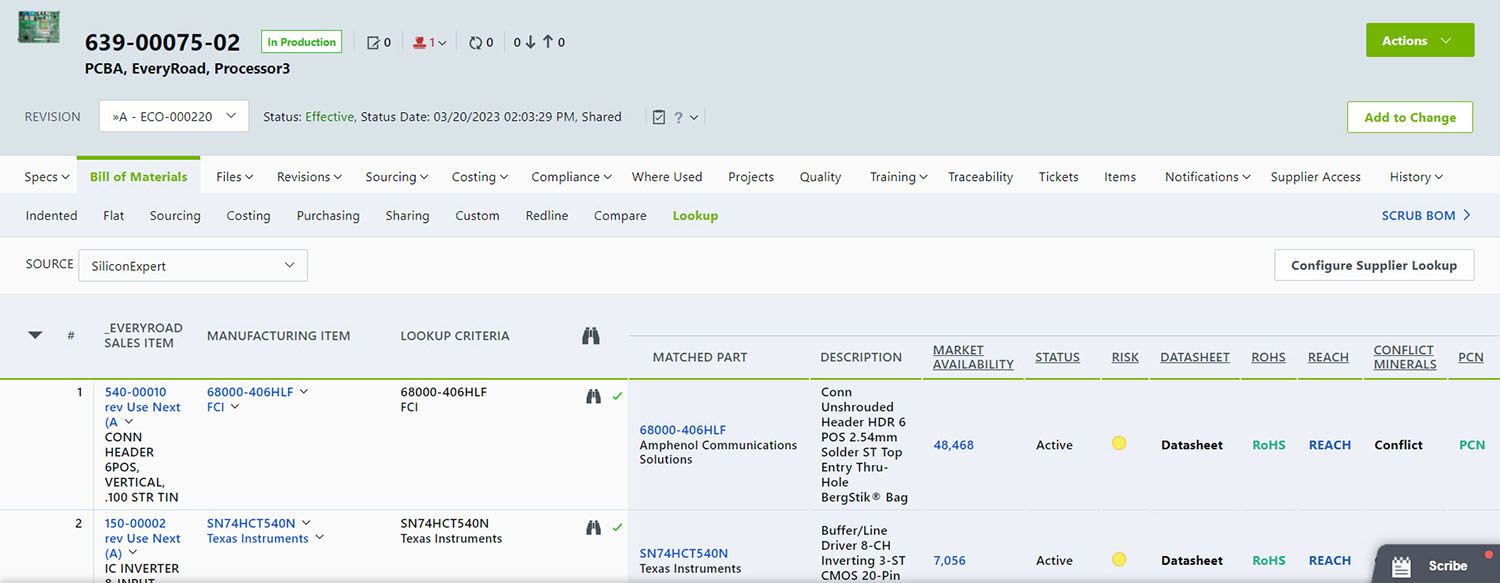
Task: Click binoculars icon in the table header
Action: pos(591,336)
